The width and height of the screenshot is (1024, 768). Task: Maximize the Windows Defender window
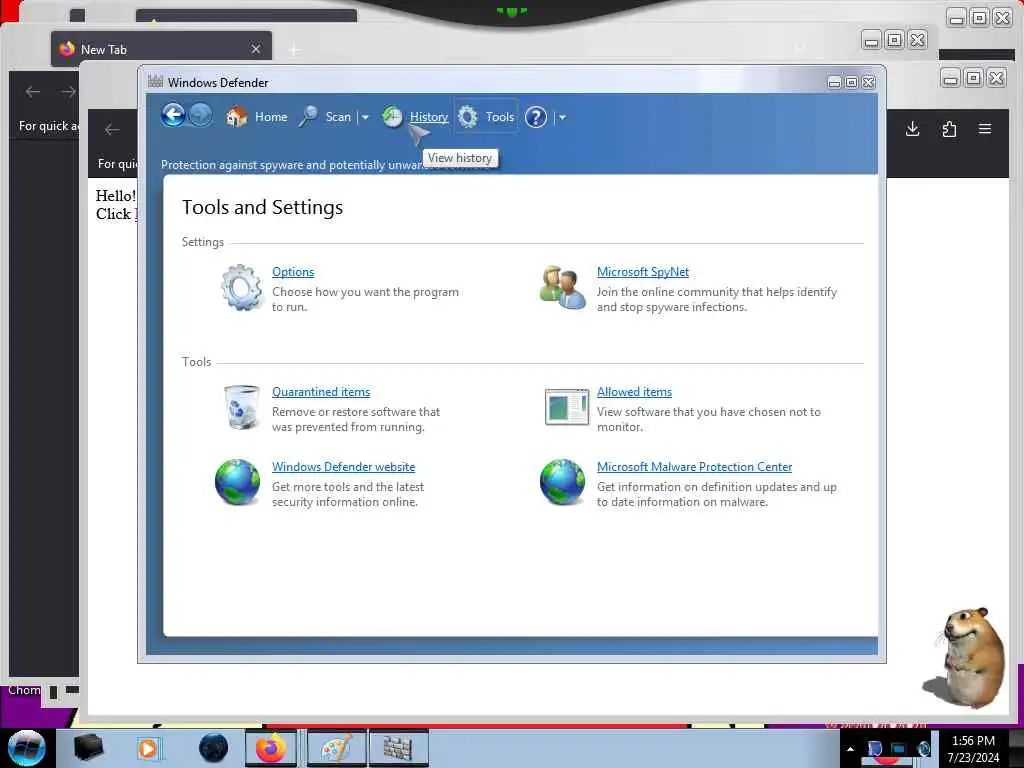click(852, 82)
